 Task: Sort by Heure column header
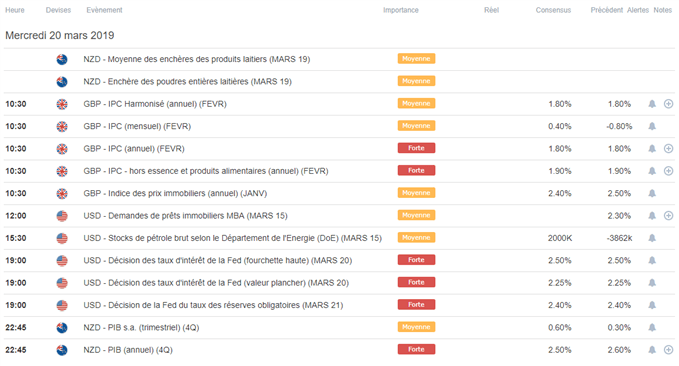[x=15, y=10]
